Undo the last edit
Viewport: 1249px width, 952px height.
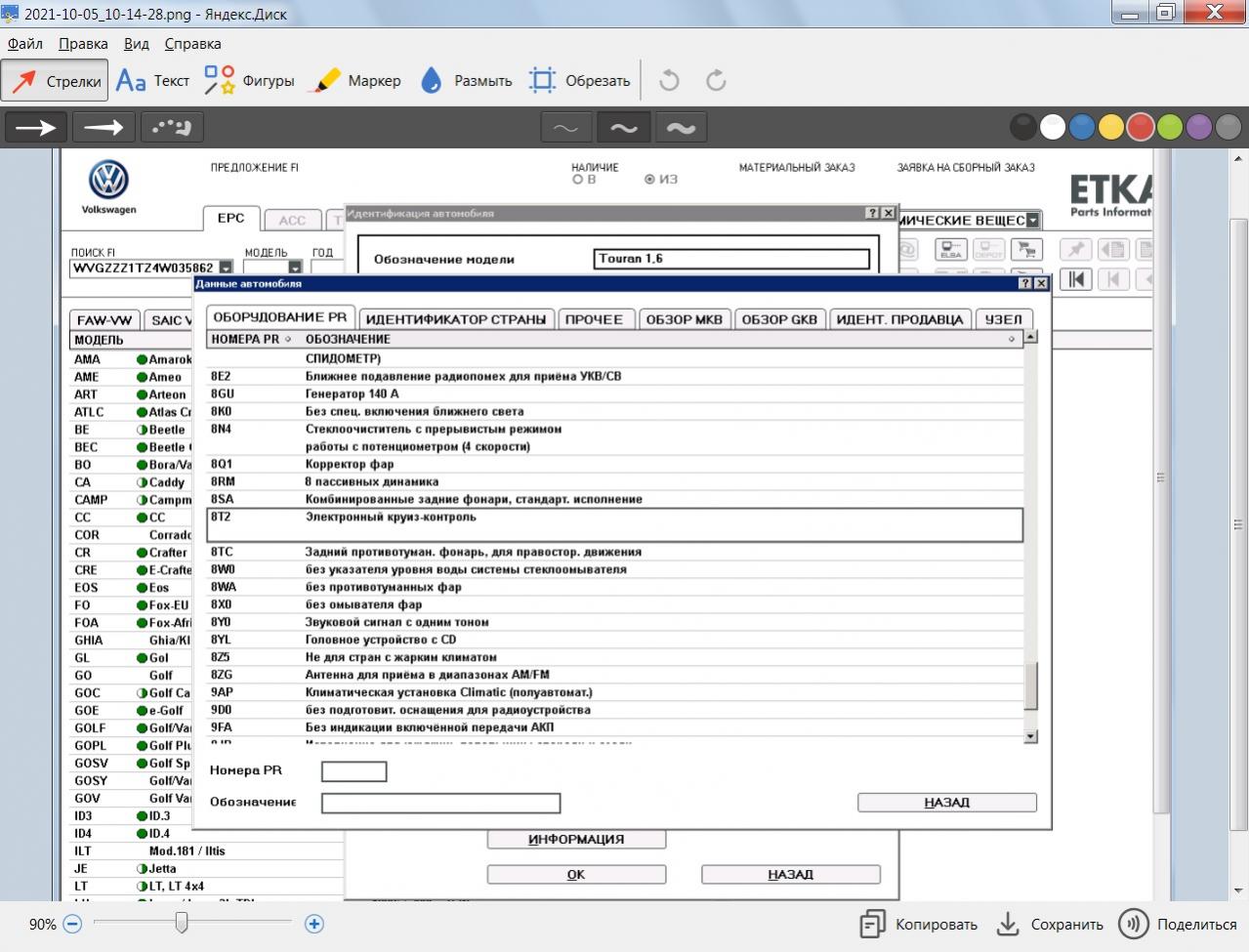point(669,81)
